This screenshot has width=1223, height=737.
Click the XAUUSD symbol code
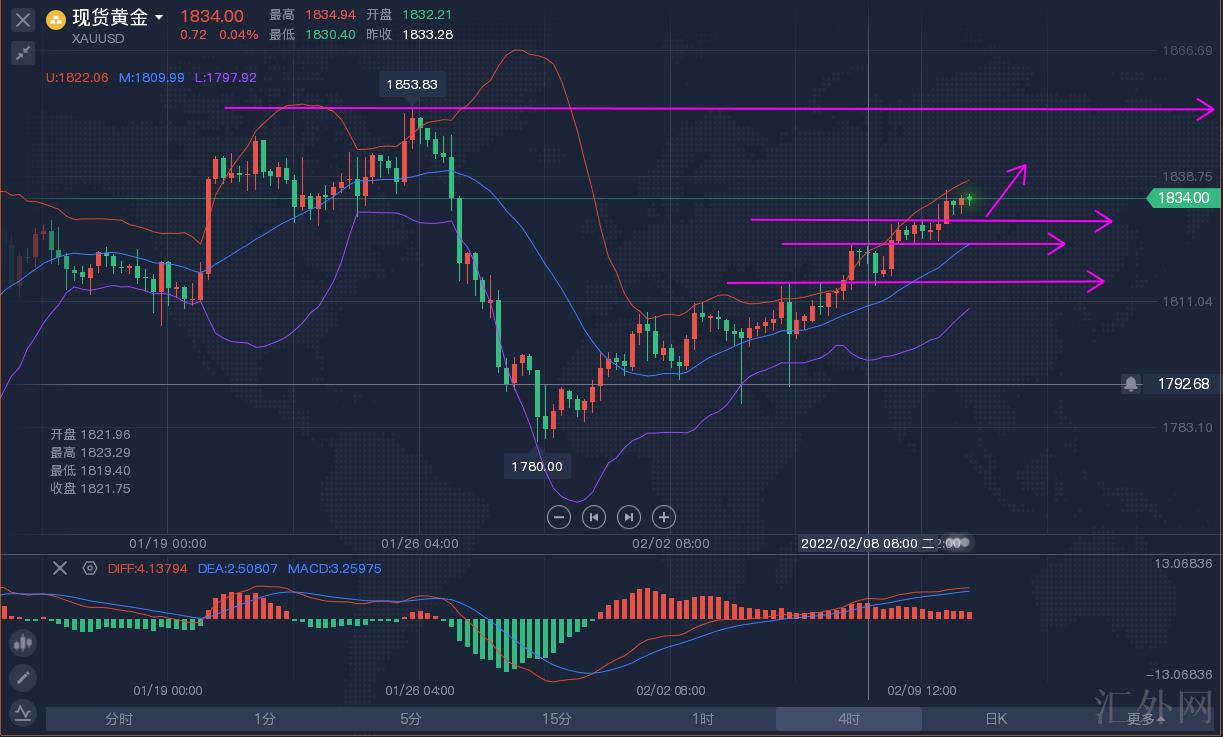(x=98, y=39)
